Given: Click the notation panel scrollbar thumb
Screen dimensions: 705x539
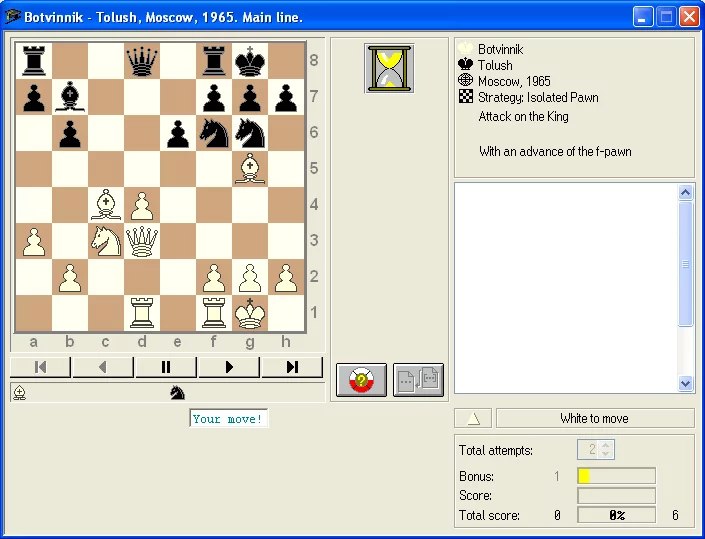Looking at the screenshot, I should tap(685, 264).
